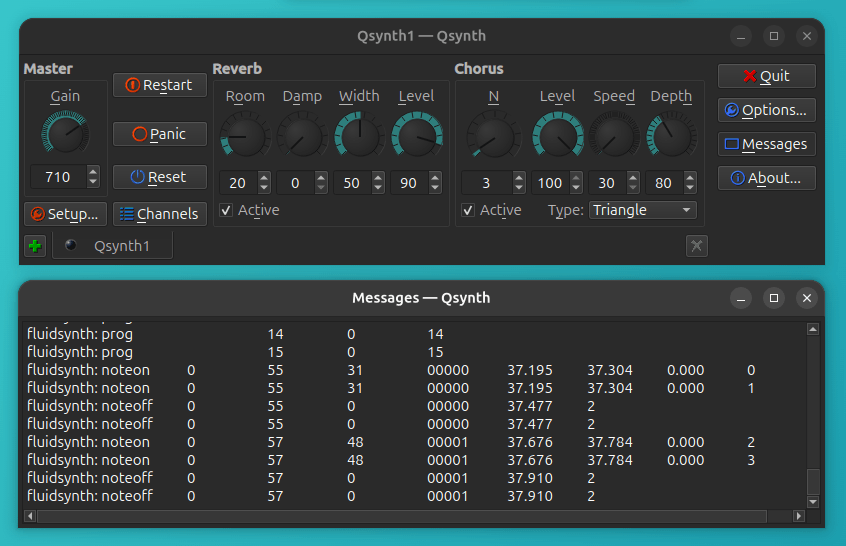Click the Chorus Depth dial
Image resolution: width=846 pixels, height=546 pixels.
tap(671, 134)
